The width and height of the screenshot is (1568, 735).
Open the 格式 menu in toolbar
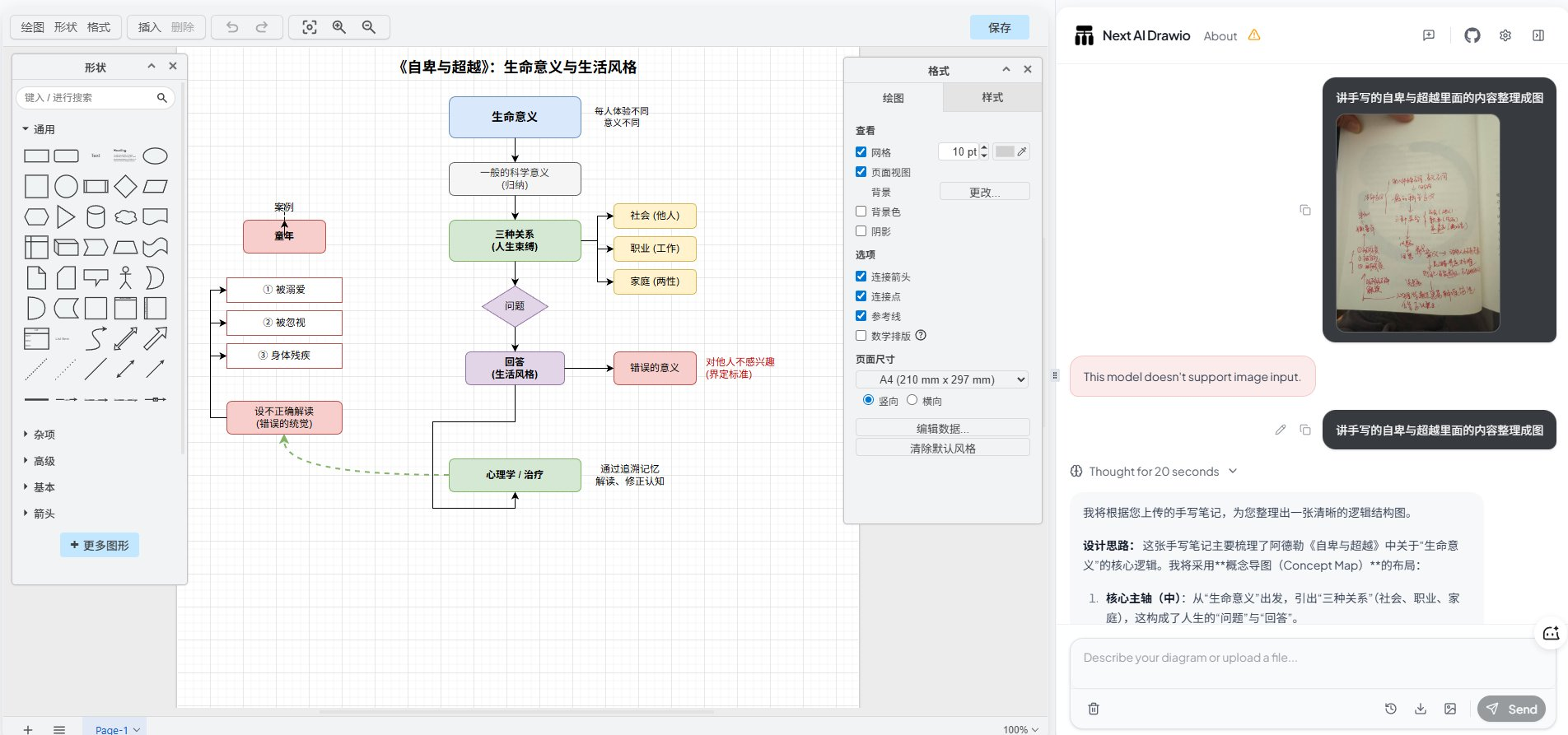pos(99,27)
